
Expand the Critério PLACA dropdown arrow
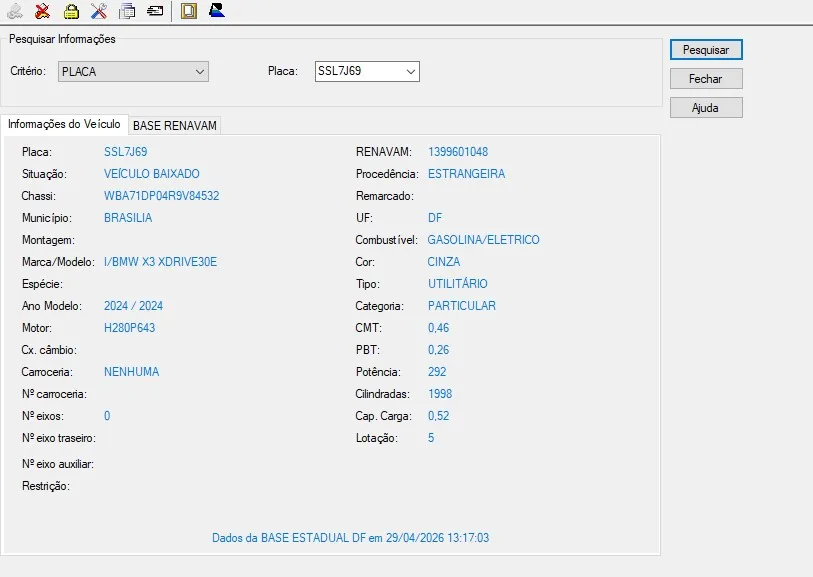[200, 72]
